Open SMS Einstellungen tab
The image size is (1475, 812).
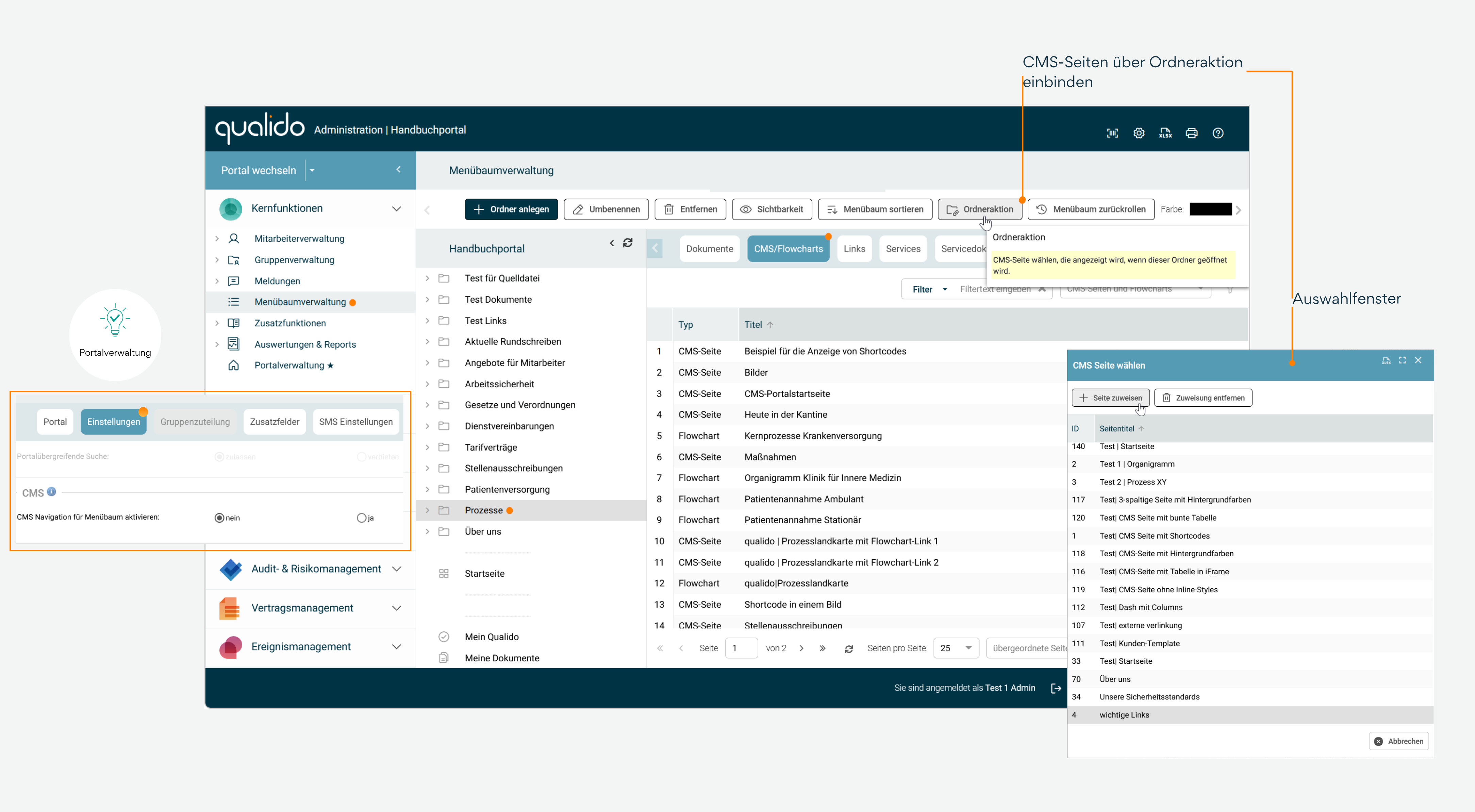[355, 422]
